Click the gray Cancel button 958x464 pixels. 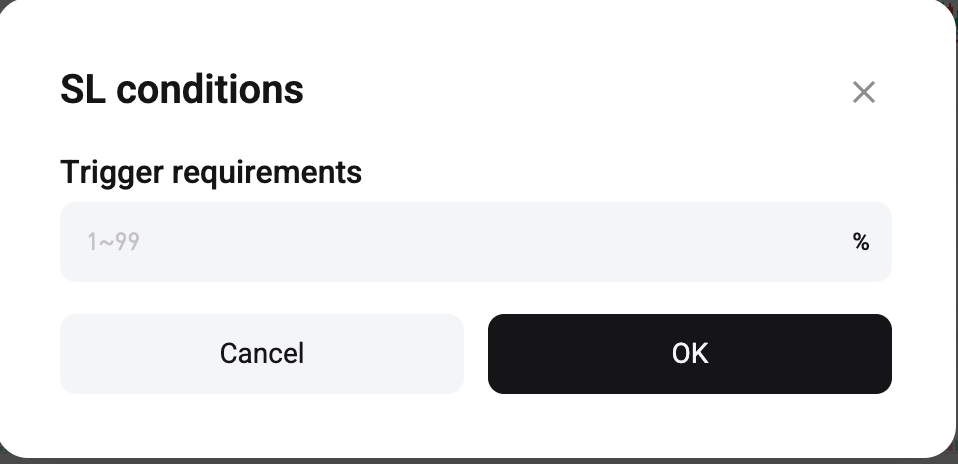[262, 354]
